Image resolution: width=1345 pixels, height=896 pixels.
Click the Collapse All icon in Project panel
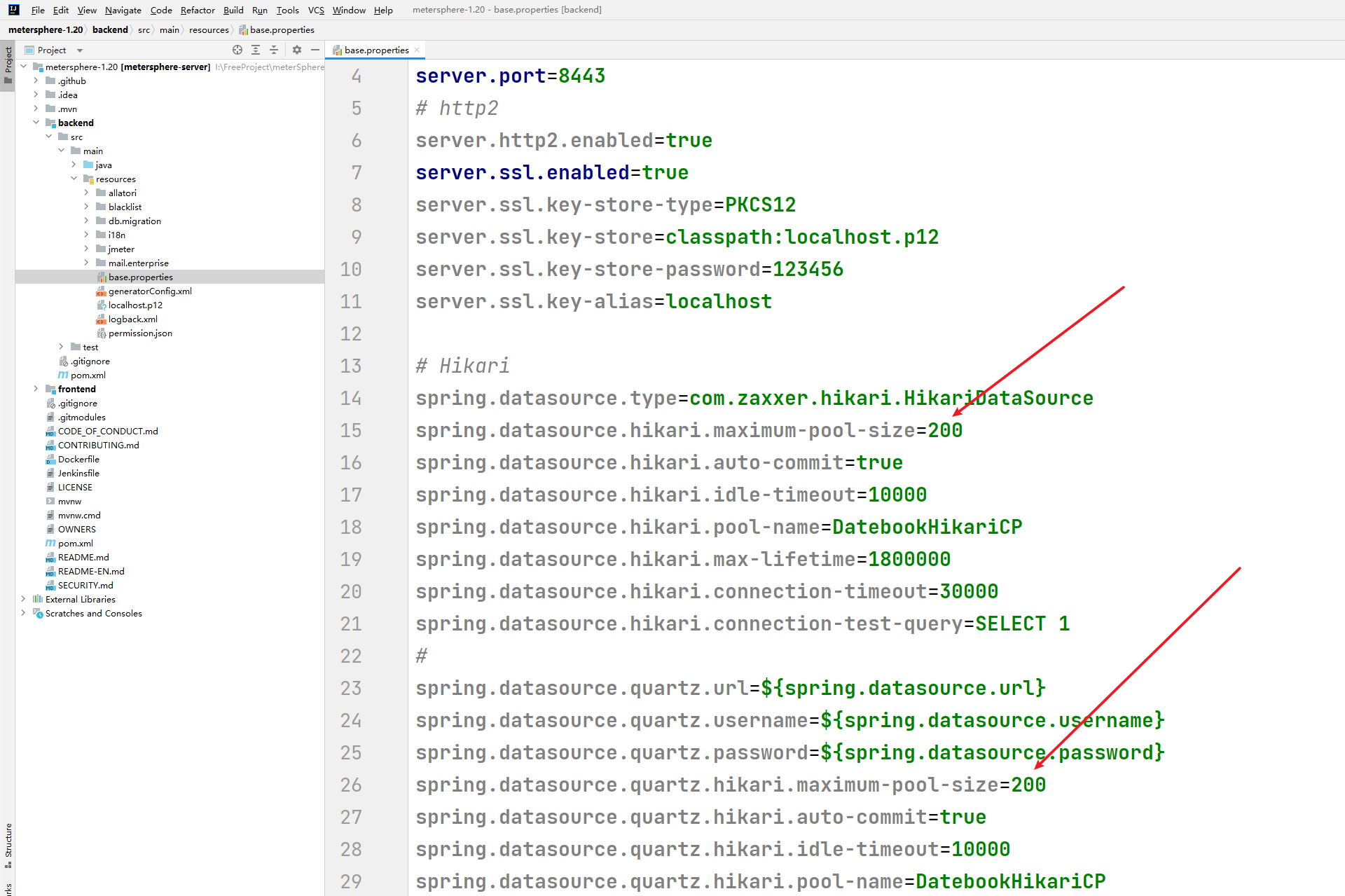(274, 50)
